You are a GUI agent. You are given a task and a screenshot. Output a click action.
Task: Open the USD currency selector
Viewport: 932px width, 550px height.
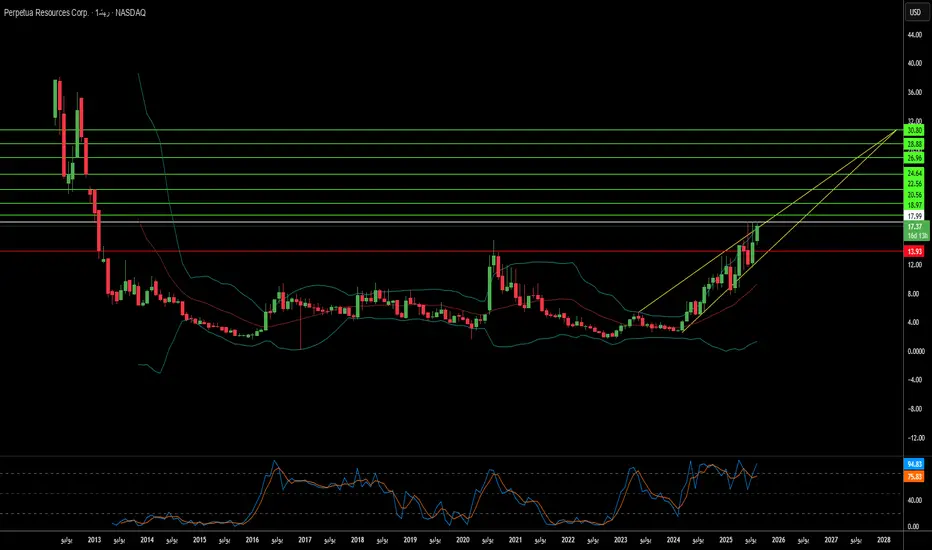pos(915,12)
